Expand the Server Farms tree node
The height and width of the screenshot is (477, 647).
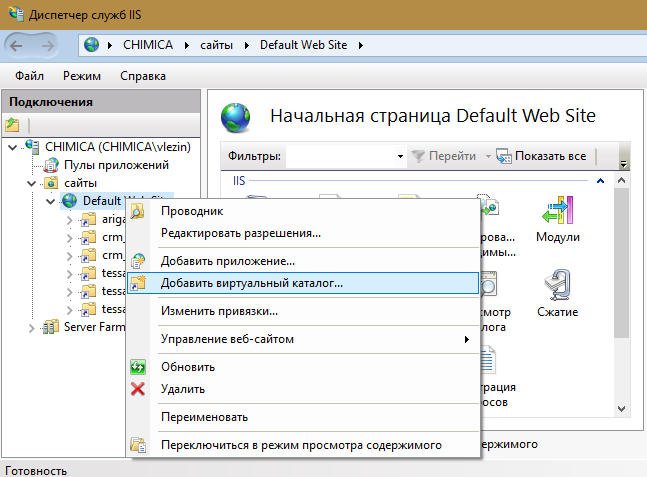31,327
